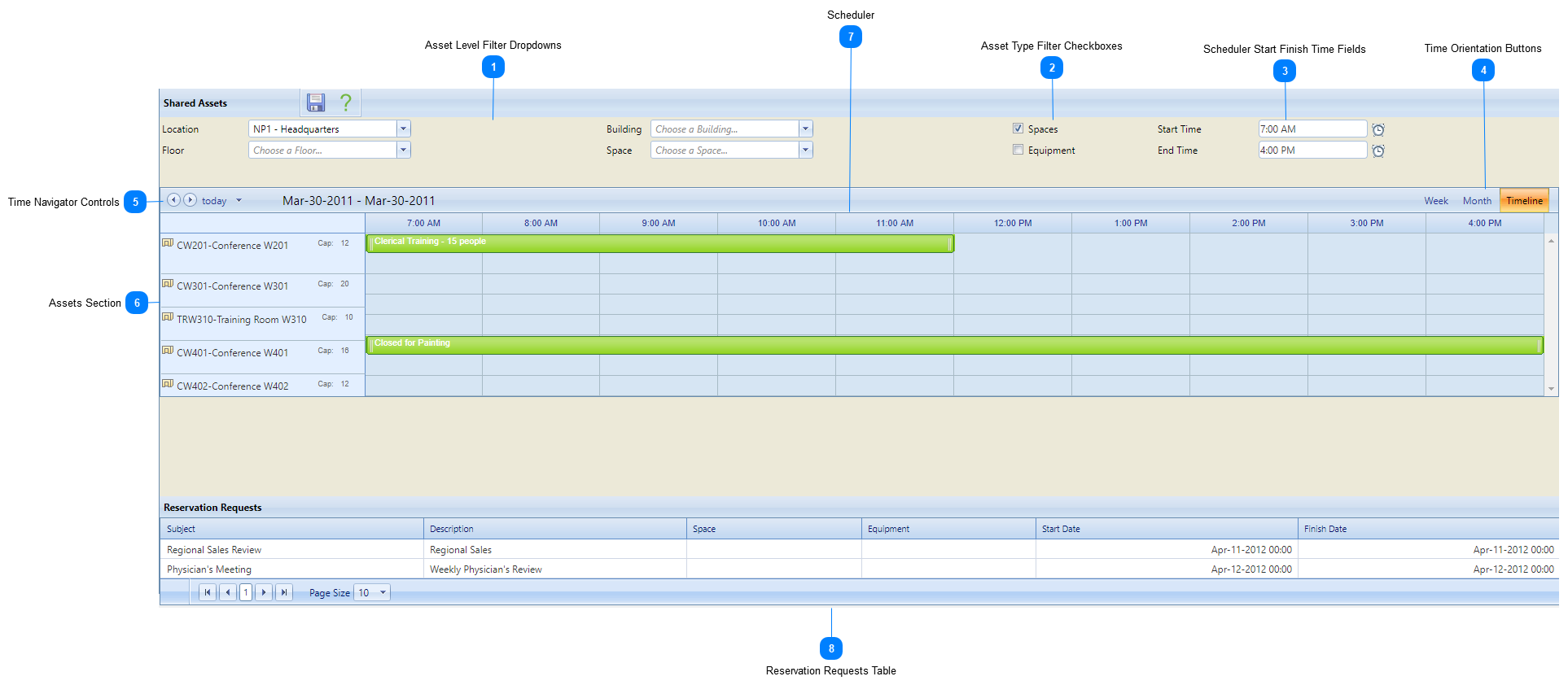The width and height of the screenshot is (1568, 685).
Task: Select the Regional Sales Review row
Action: [x=859, y=549]
